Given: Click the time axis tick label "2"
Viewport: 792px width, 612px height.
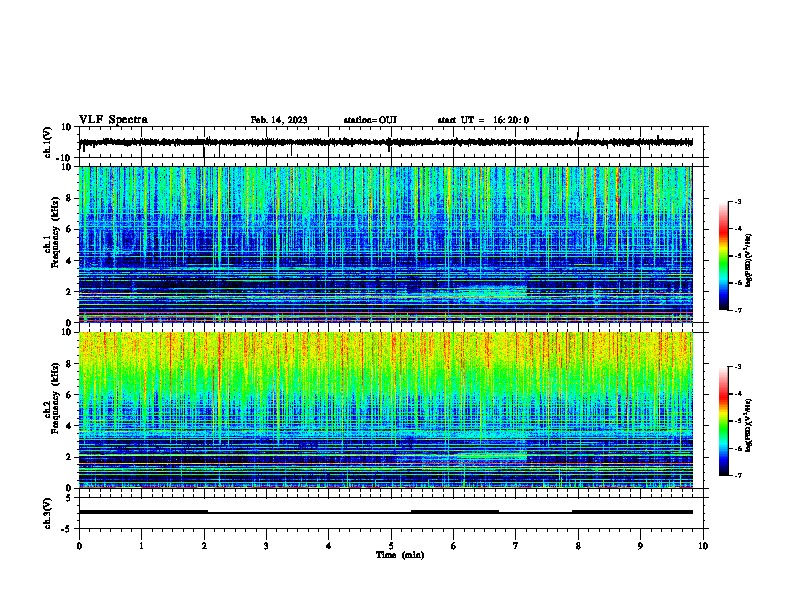Looking at the screenshot, I should (x=204, y=546).
